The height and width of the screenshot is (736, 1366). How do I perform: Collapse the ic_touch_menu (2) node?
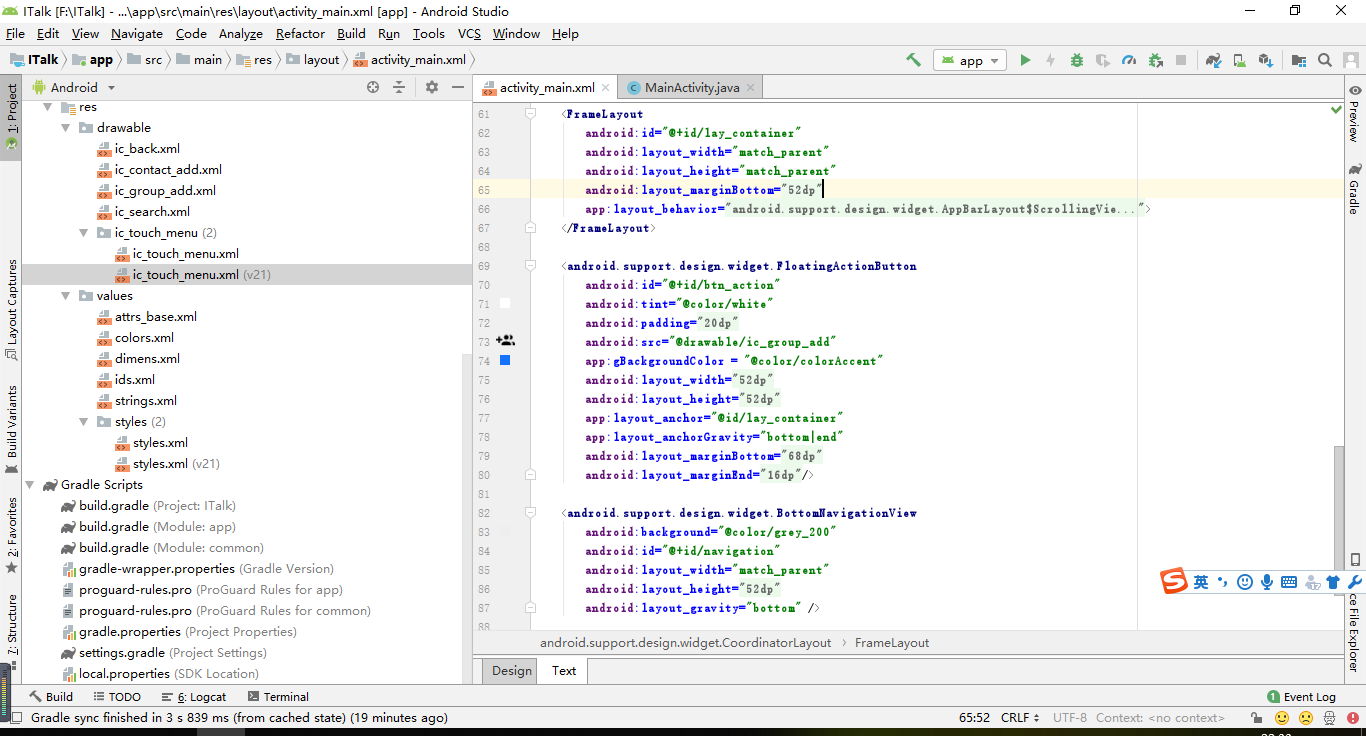84,233
